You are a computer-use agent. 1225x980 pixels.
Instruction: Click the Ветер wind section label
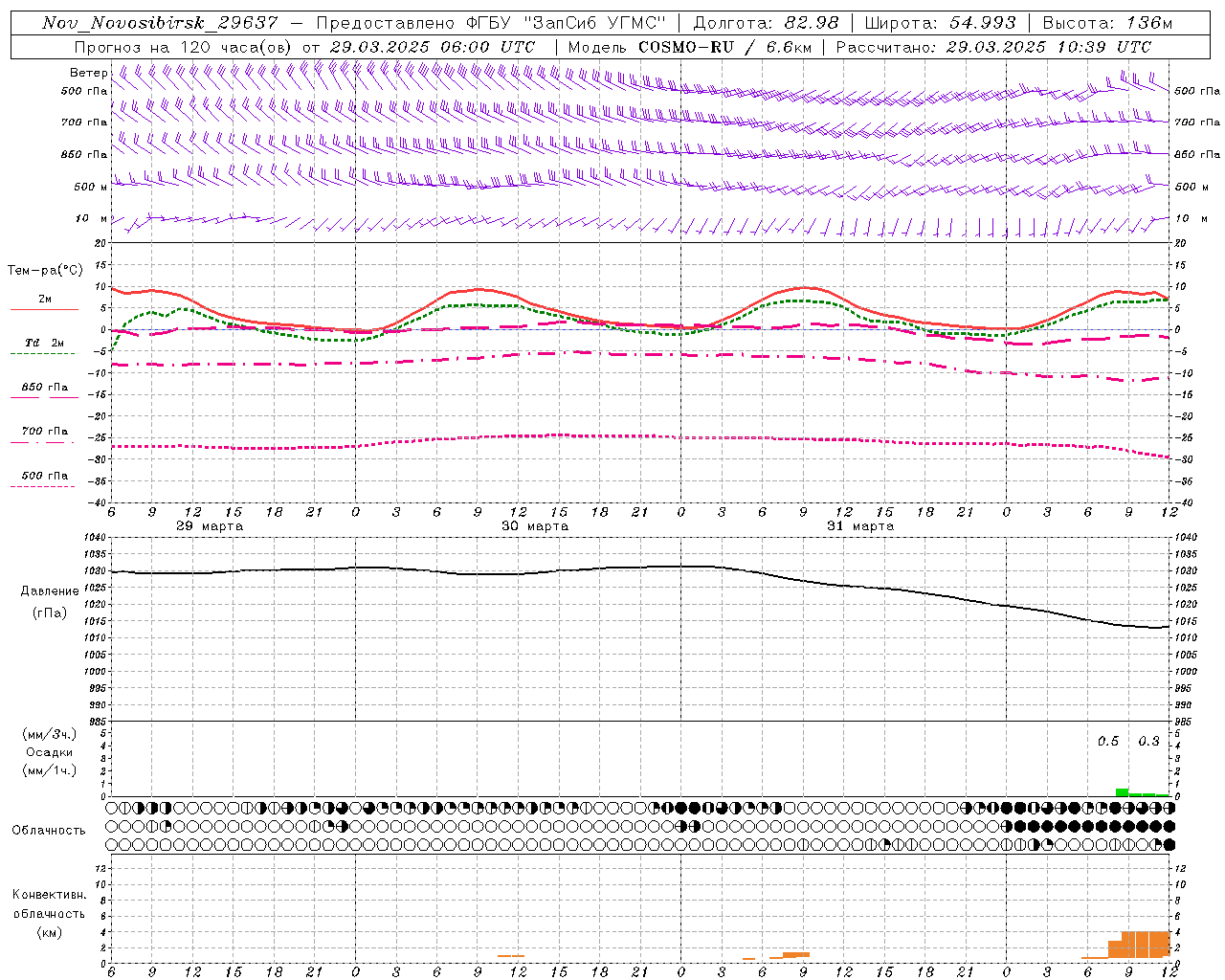(x=89, y=73)
